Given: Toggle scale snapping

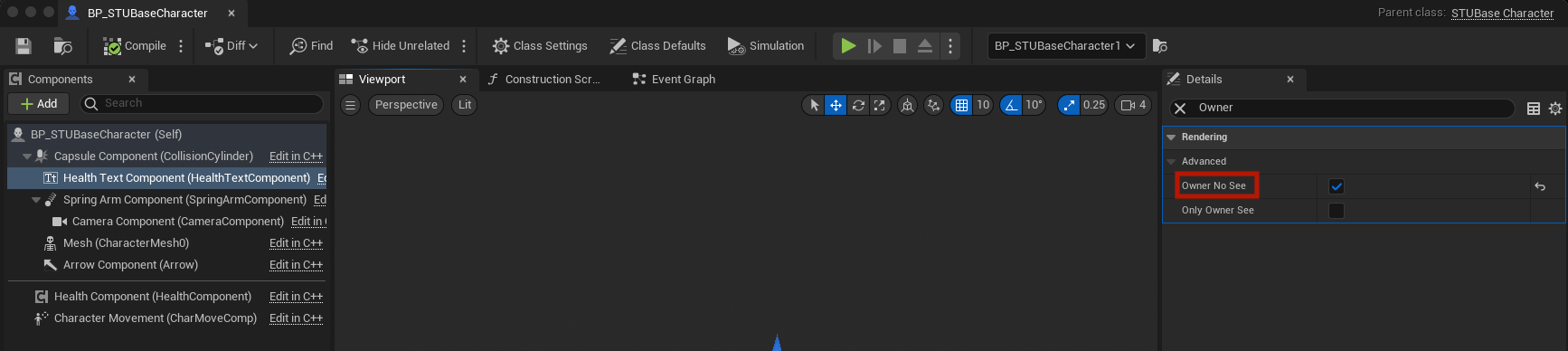Looking at the screenshot, I should (x=1069, y=105).
